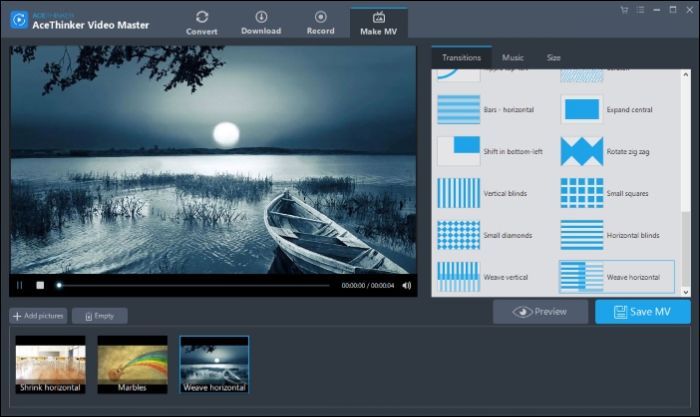
Task: Open the shopping cart icon in title bar
Action: coord(625,9)
